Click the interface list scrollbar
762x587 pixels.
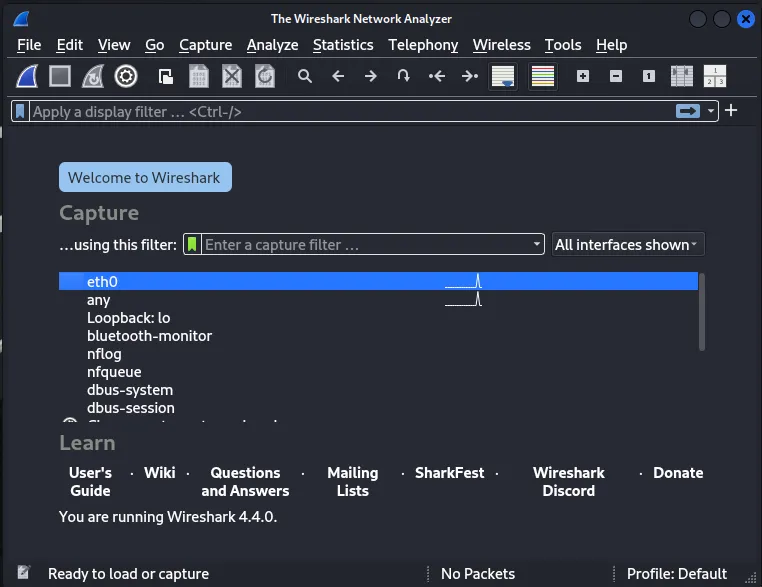(x=701, y=312)
